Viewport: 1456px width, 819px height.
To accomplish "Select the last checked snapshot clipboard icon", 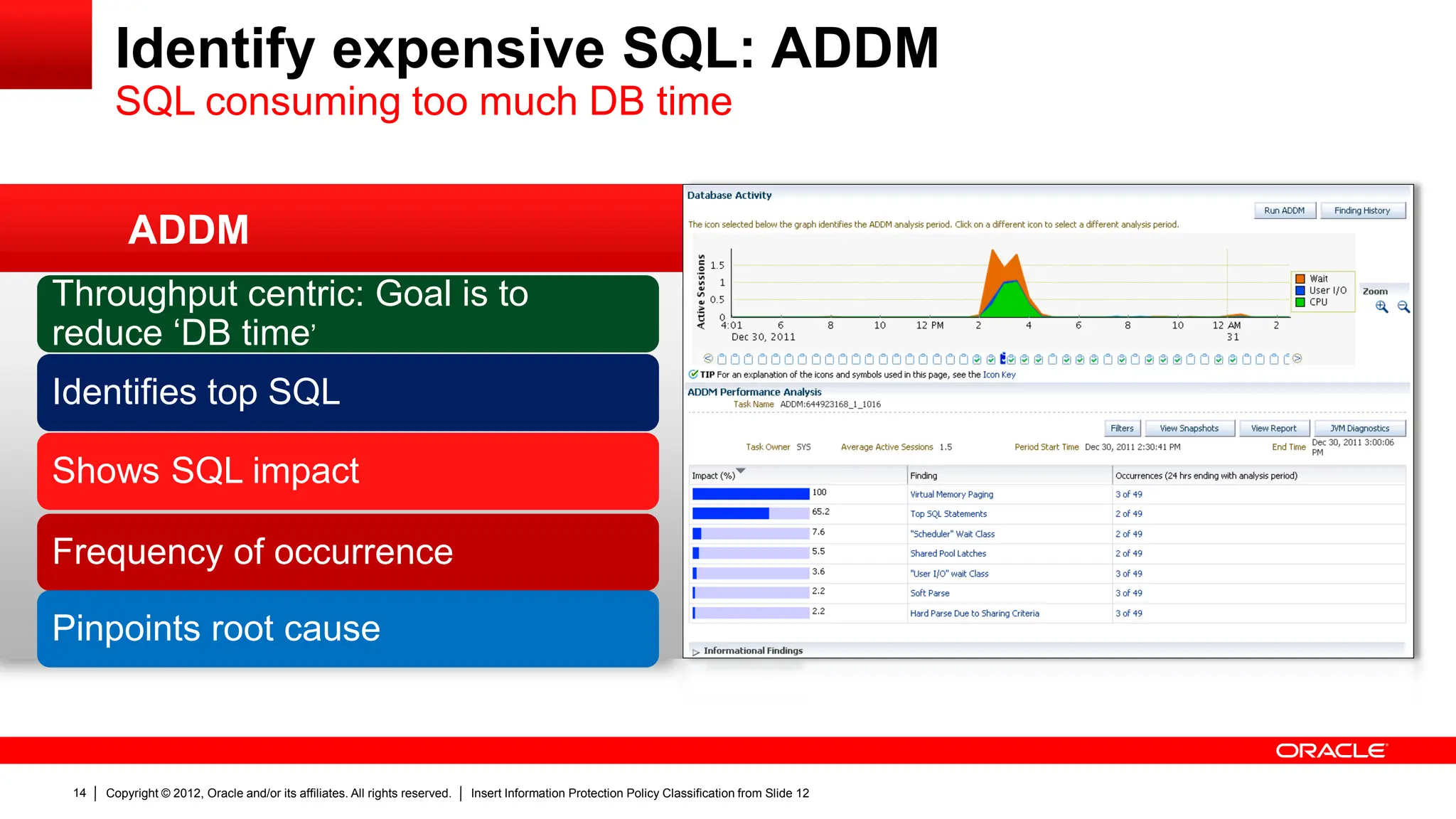I will [x=1233, y=359].
